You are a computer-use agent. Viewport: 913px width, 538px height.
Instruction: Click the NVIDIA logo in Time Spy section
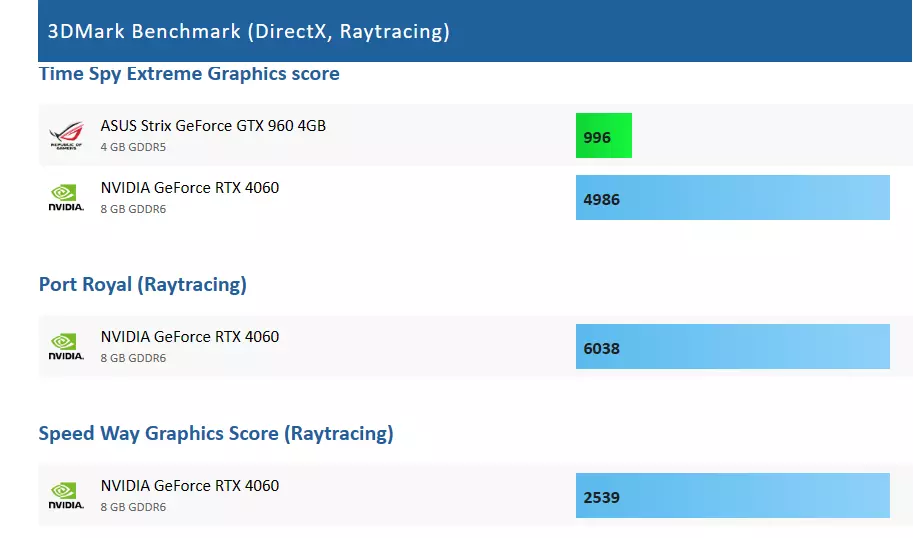click(x=66, y=198)
